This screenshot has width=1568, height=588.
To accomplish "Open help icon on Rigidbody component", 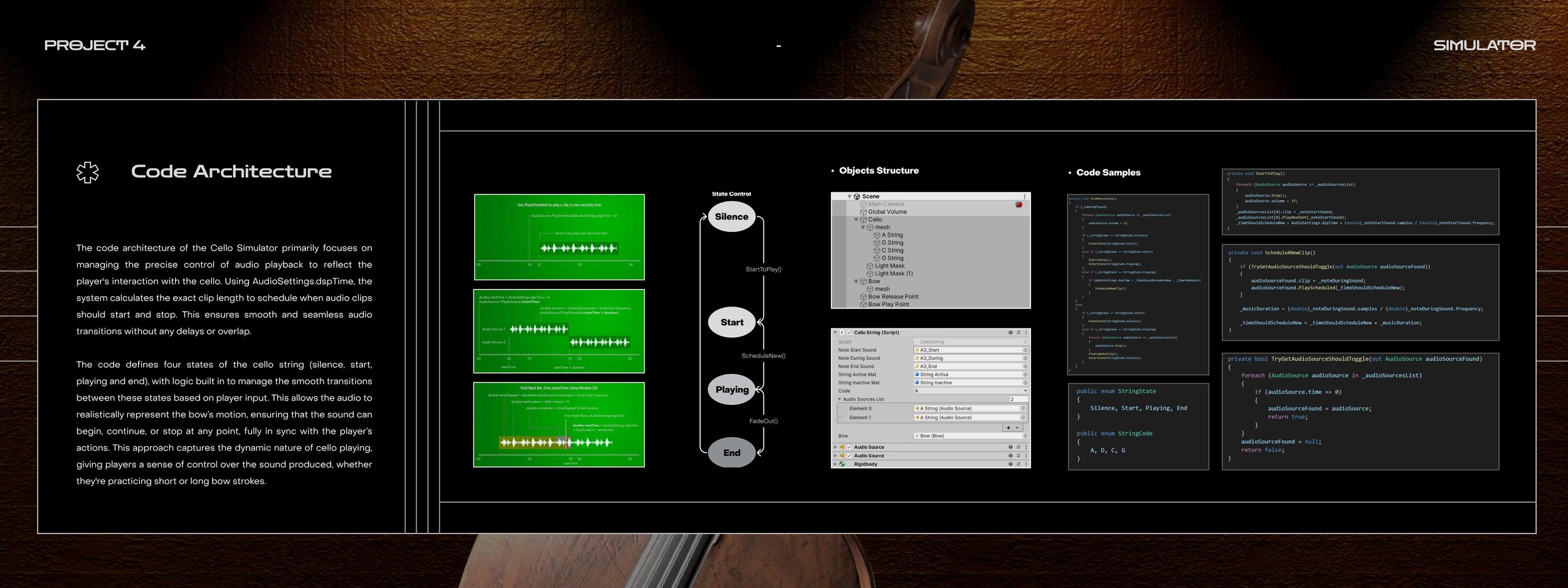I will tap(1010, 464).
